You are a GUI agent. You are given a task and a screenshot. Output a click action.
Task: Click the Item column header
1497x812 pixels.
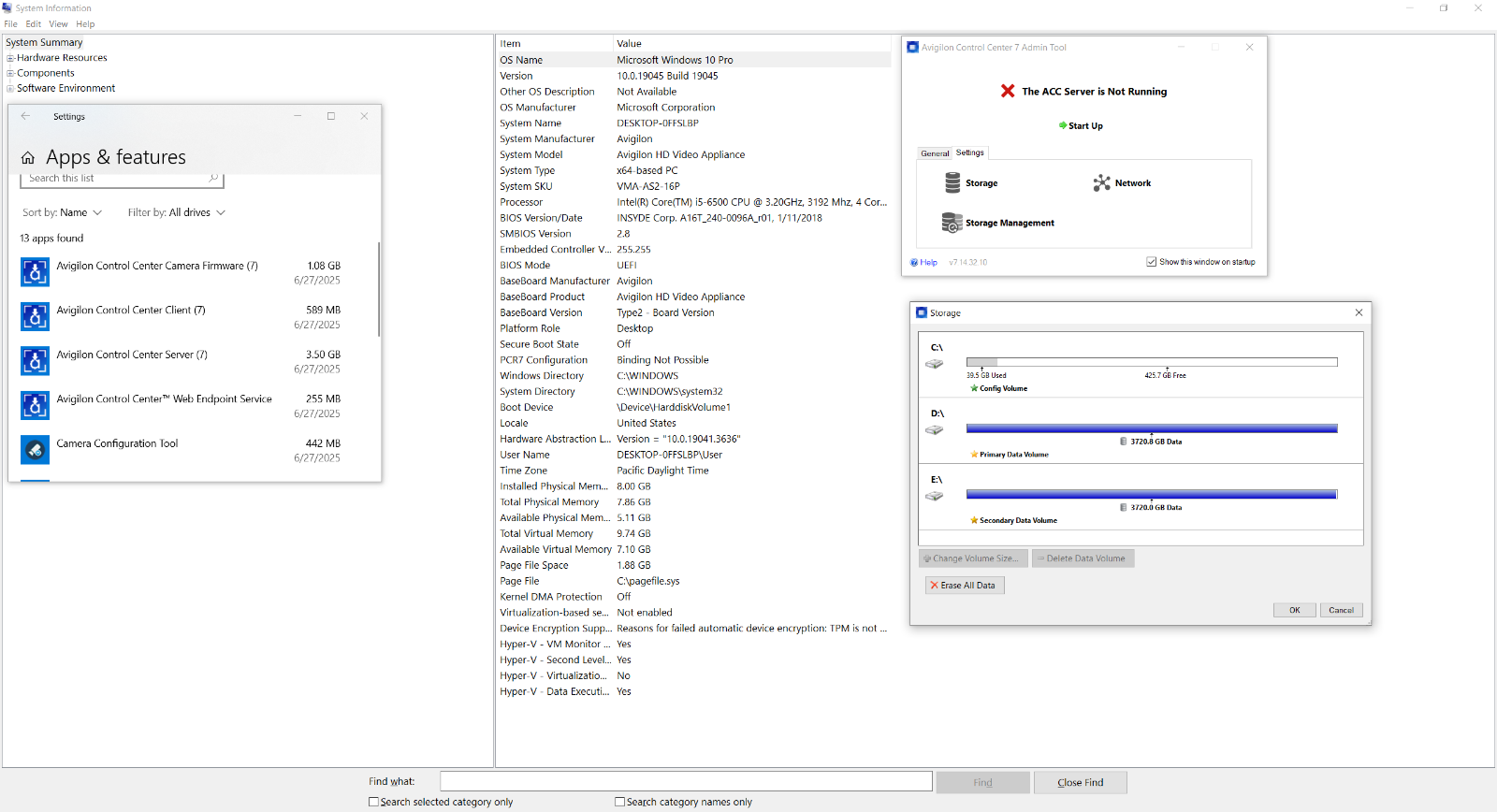(x=554, y=43)
